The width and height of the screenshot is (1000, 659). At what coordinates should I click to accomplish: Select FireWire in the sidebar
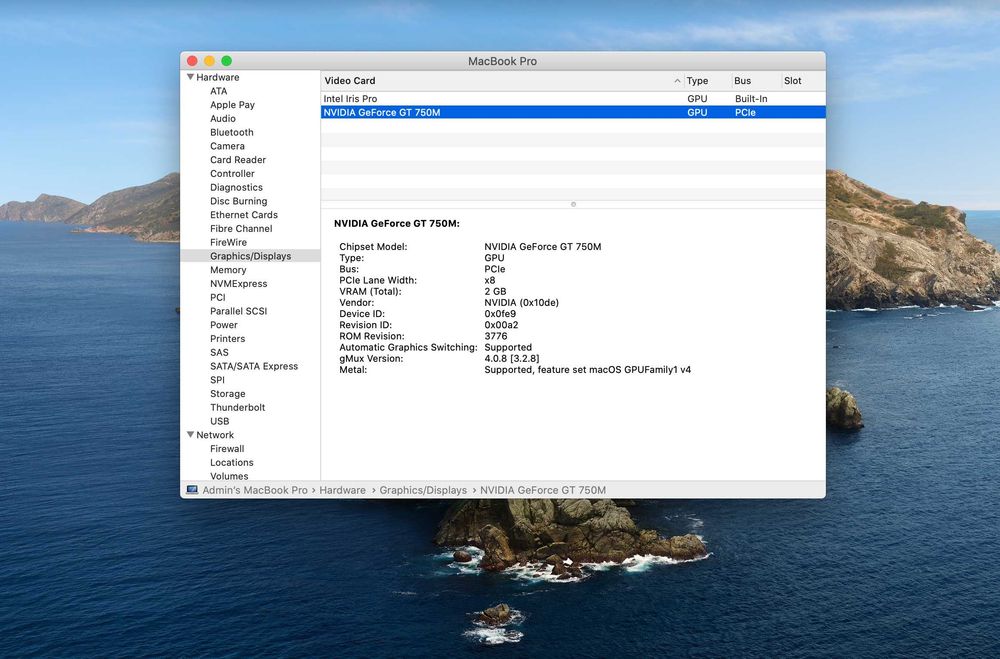228,242
